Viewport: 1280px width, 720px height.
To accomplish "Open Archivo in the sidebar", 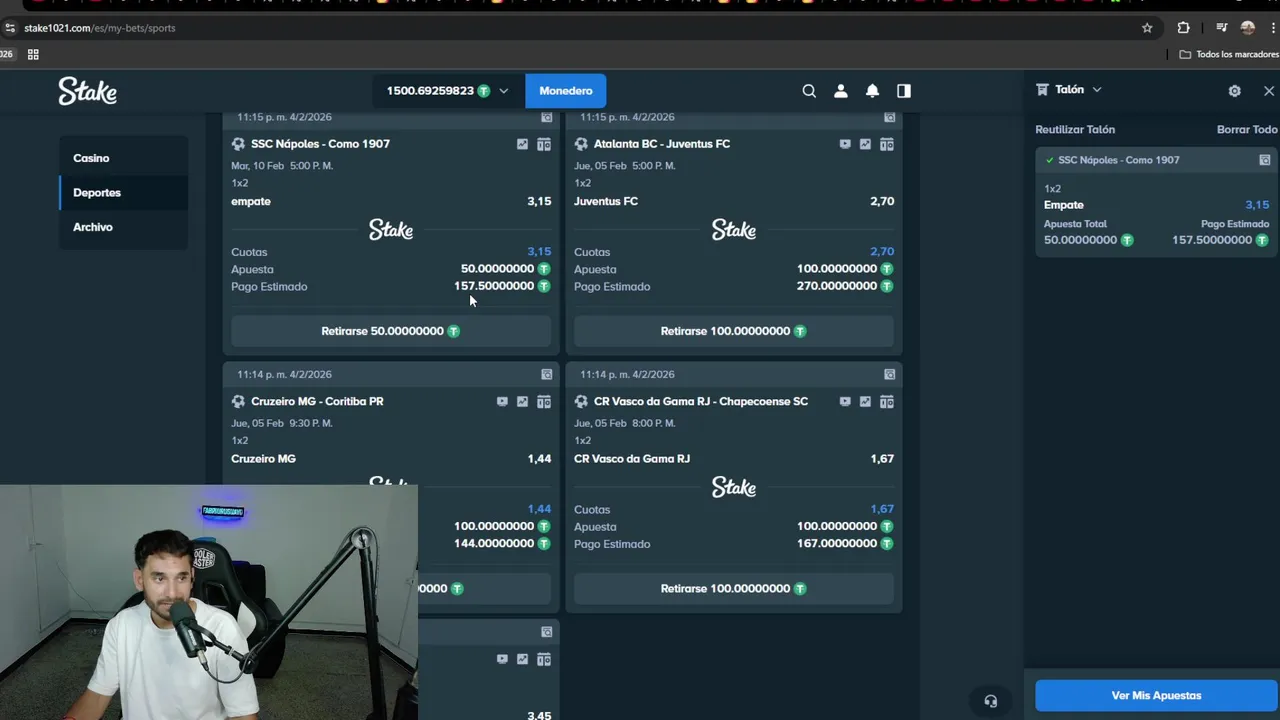I will coord(93,227).
